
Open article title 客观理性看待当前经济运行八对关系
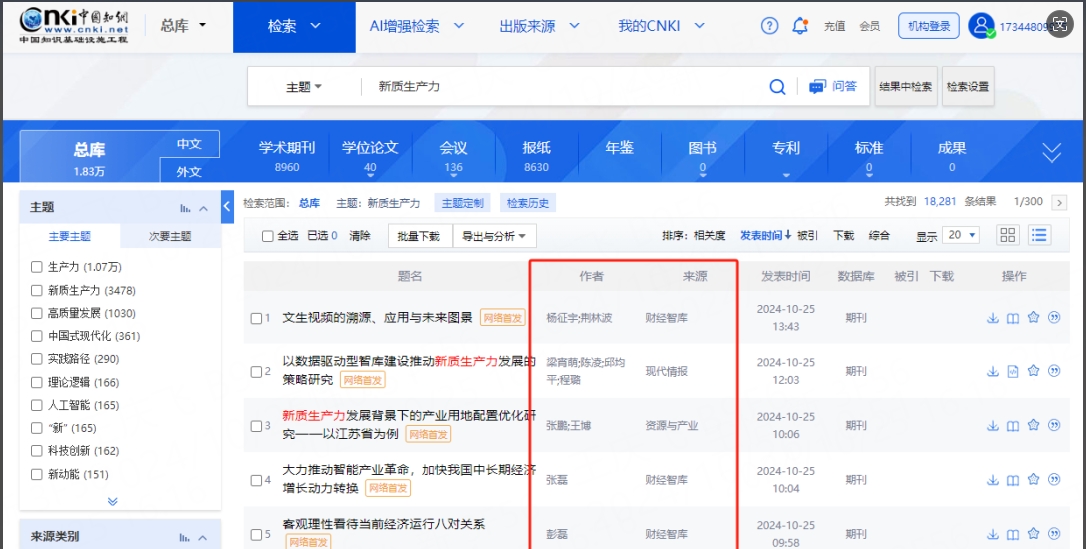click(384, 524)
